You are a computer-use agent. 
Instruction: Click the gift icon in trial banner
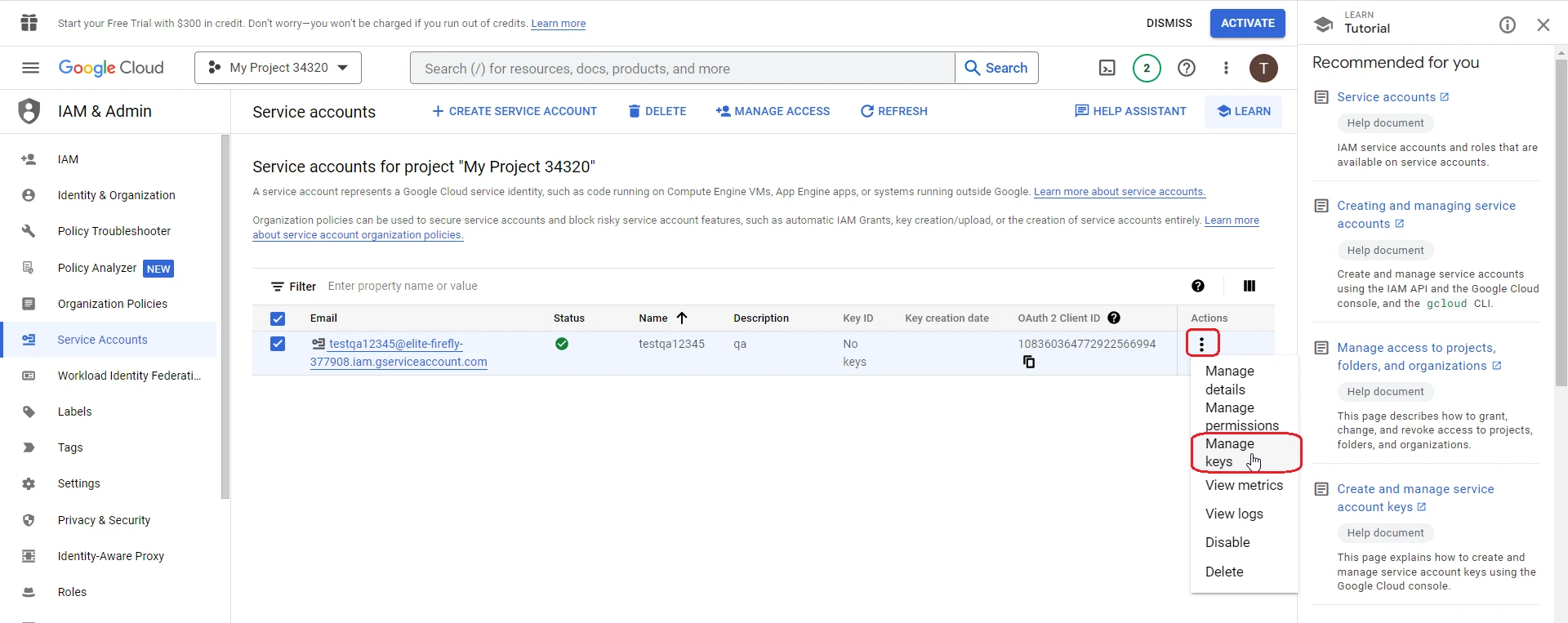29,23
